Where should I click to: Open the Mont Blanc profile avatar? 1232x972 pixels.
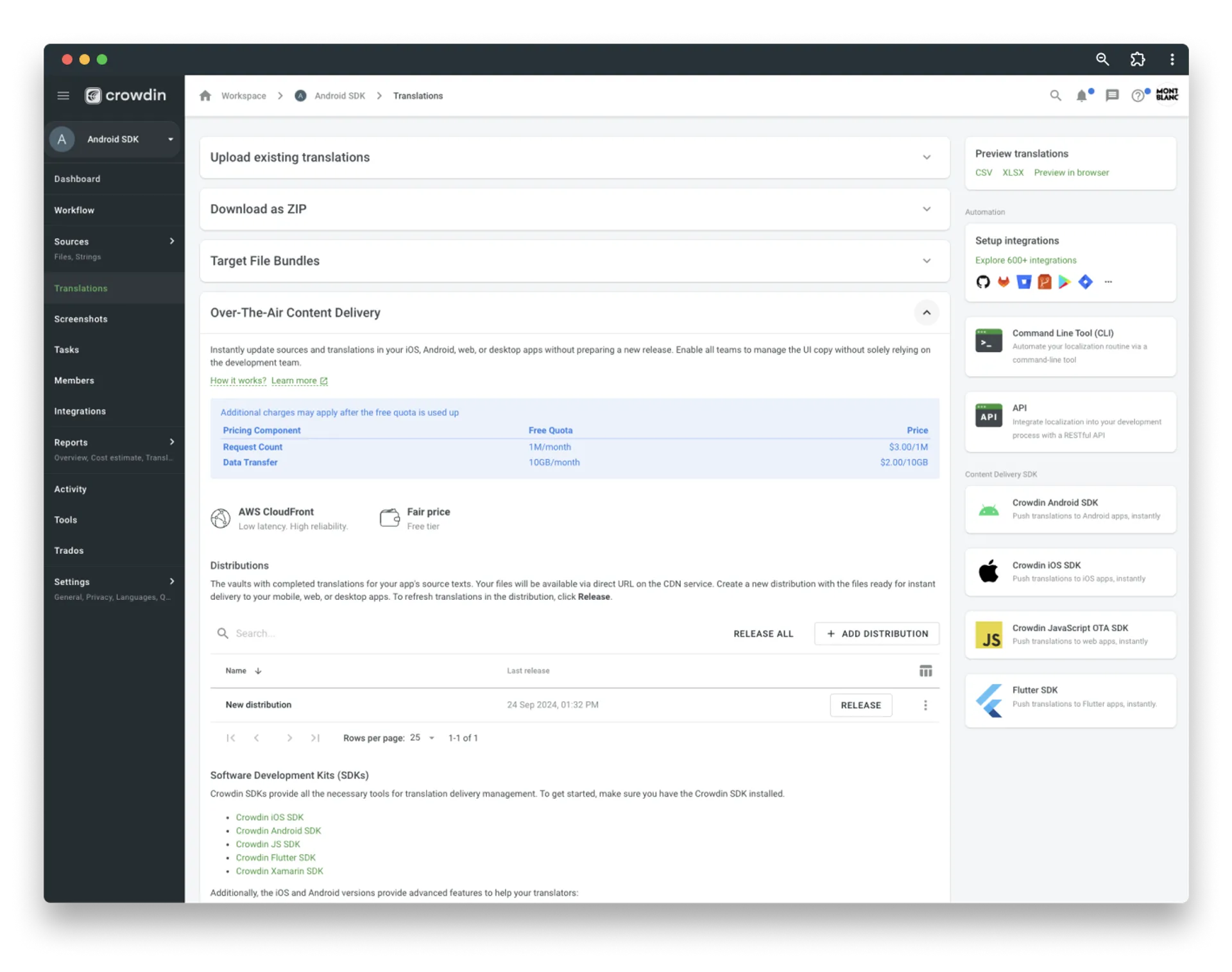tap(1167, 94)
